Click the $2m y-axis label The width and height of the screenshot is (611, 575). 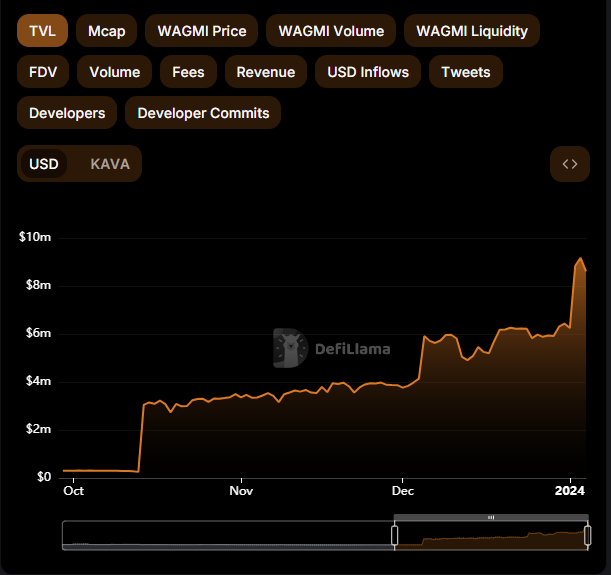click(x=38, y=429)
